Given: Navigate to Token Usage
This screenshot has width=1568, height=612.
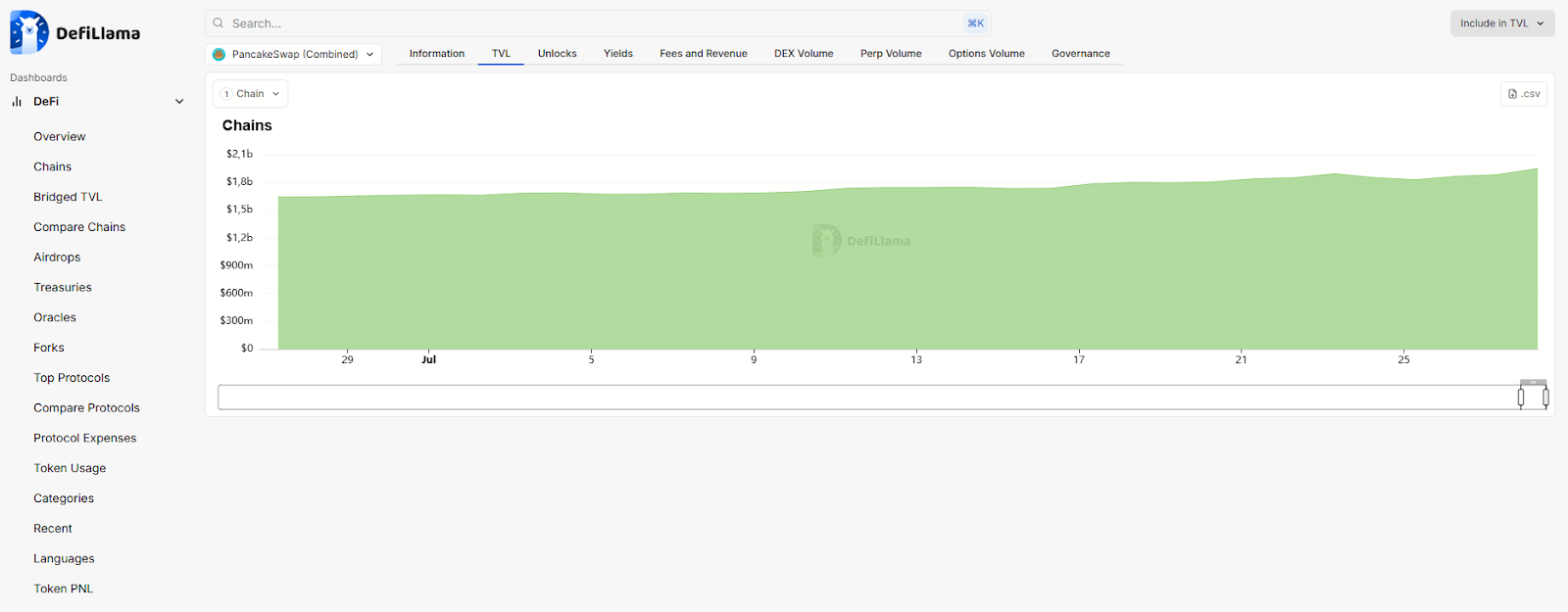Looking at the screenshot, I should click(x=70, y=469).
